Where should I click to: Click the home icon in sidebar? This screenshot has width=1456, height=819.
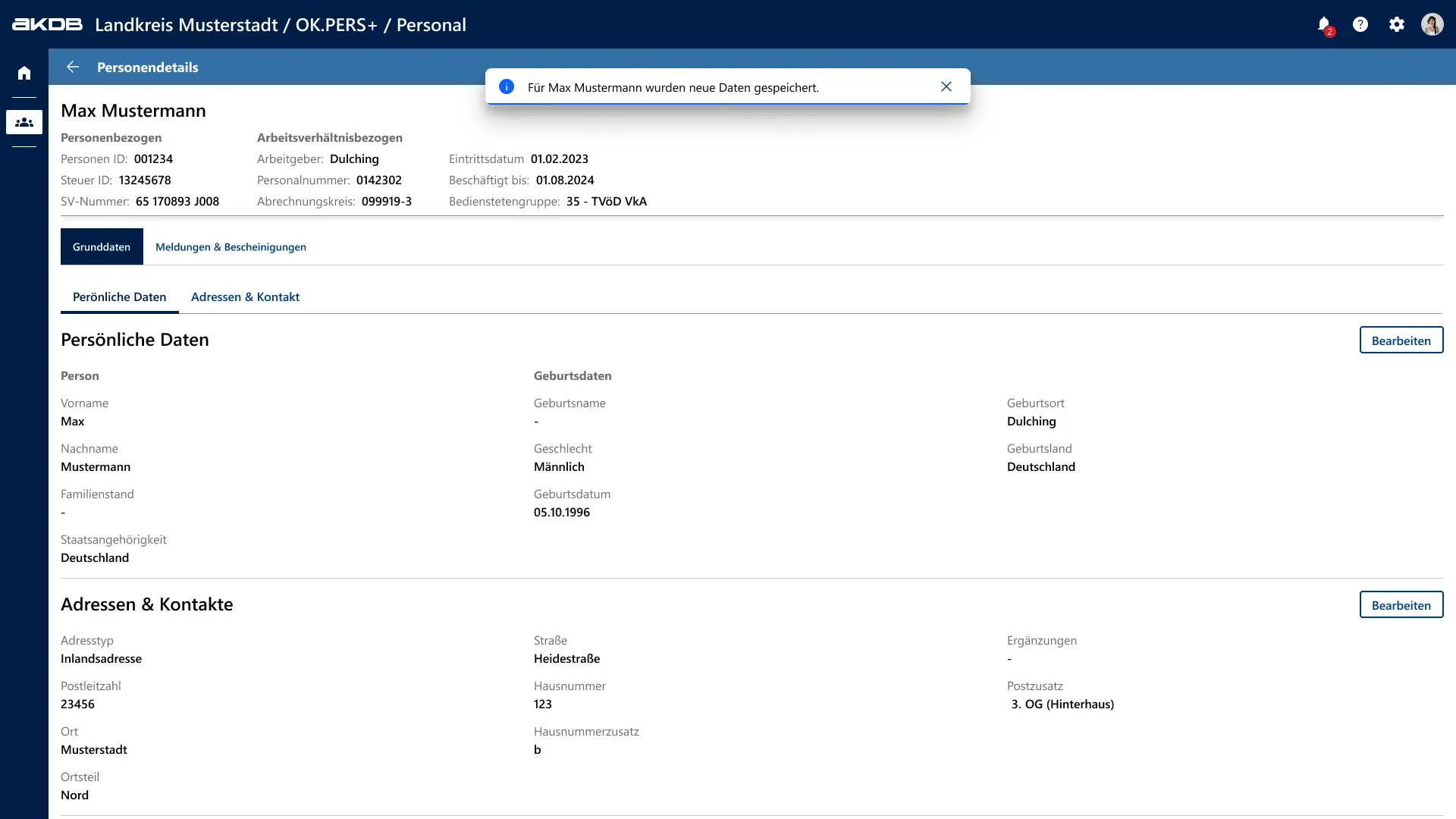24,73
